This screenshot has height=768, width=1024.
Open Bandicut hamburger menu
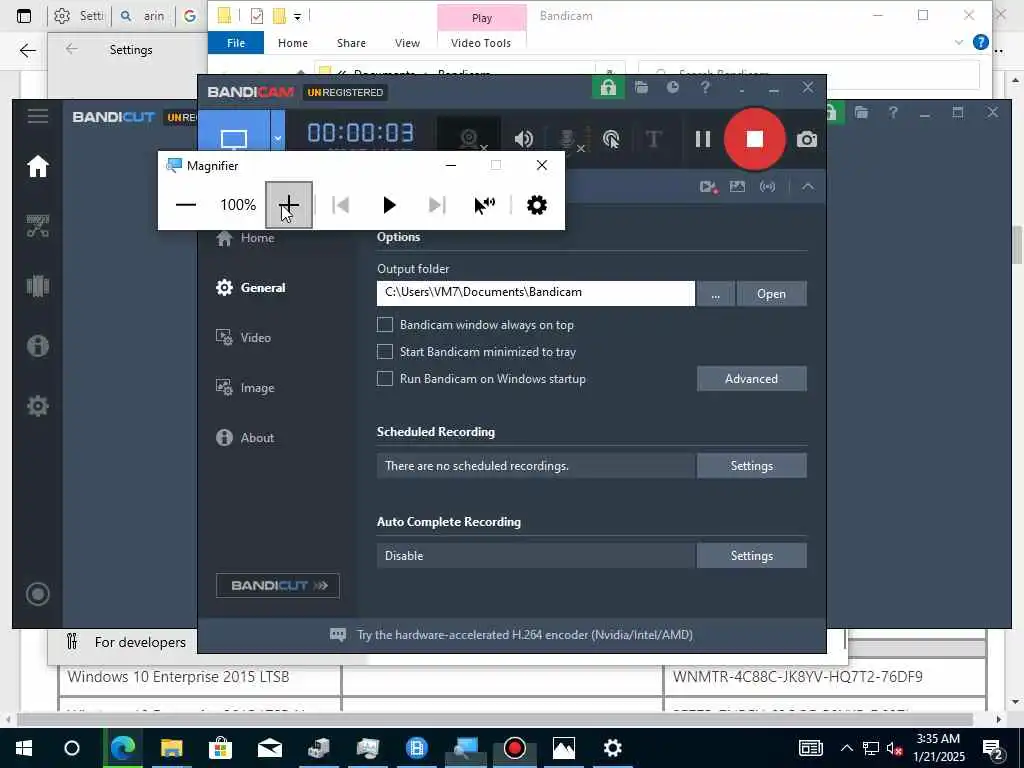tap(38, 116)
